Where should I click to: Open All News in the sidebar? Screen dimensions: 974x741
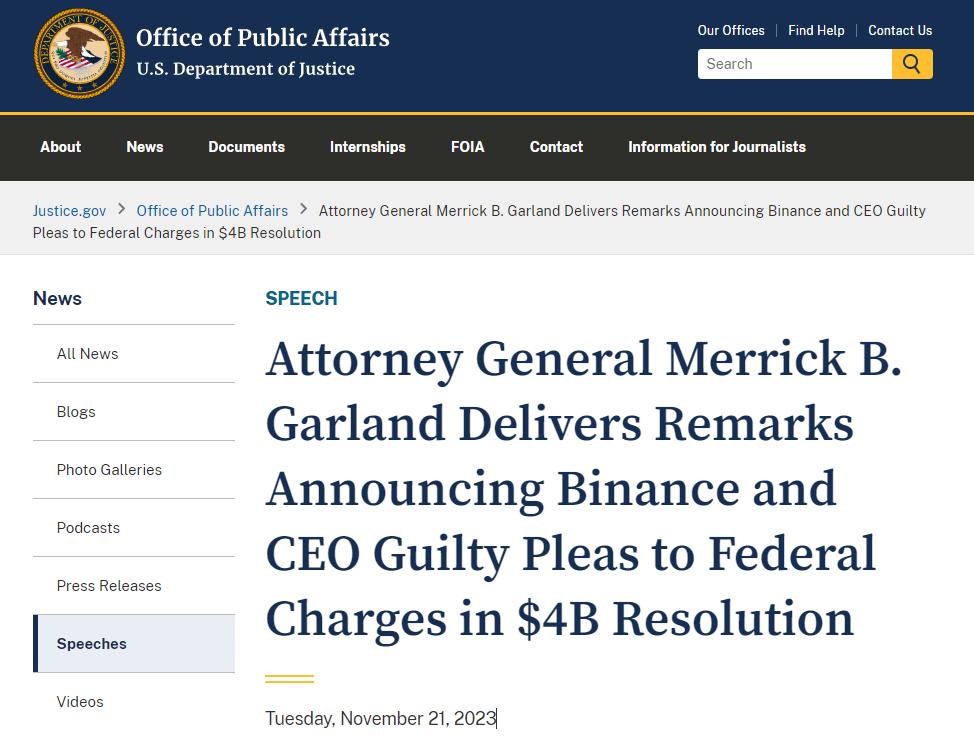coord(88,354)
